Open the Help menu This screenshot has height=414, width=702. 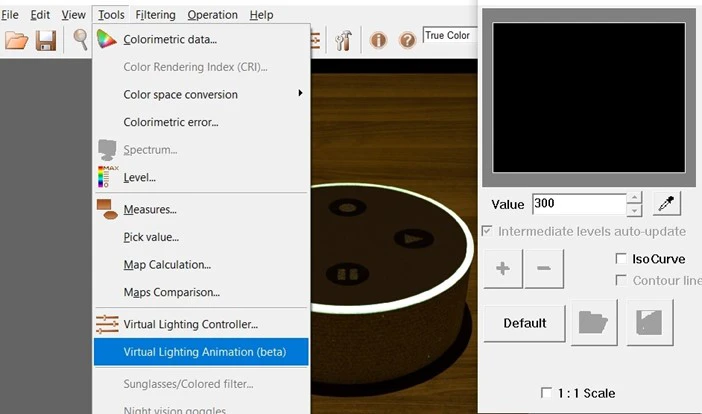[261, 15]
